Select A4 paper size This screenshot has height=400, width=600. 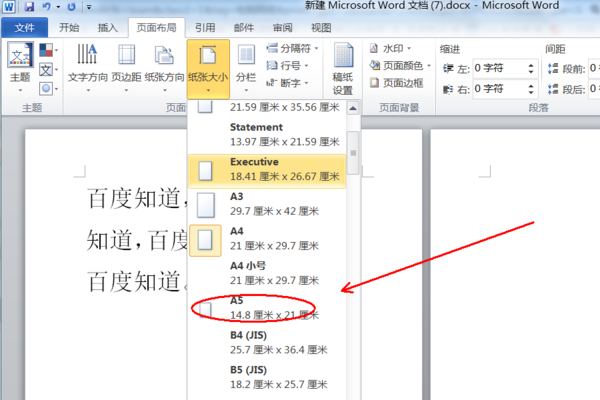[267, 238]
